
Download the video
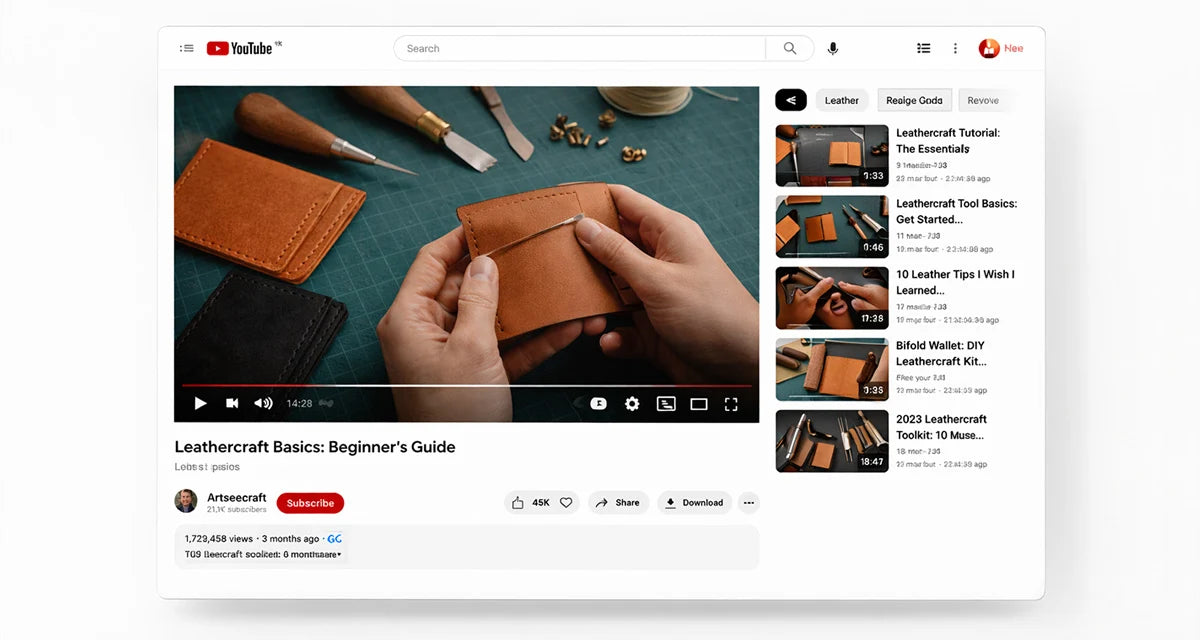pyautogui.click(x=694, y=503)
